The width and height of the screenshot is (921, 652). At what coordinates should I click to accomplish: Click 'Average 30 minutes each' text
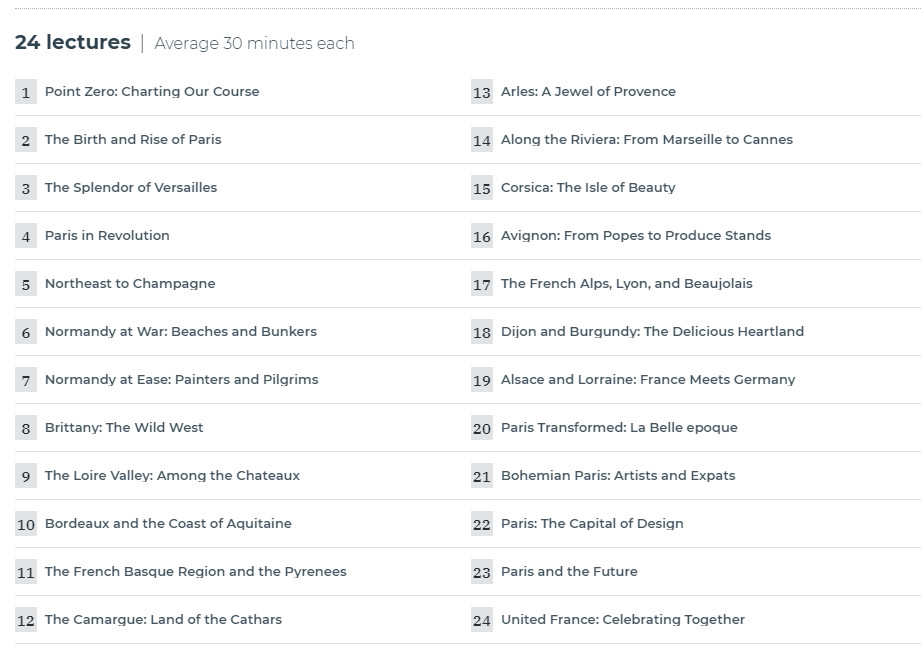click(254, 43)
